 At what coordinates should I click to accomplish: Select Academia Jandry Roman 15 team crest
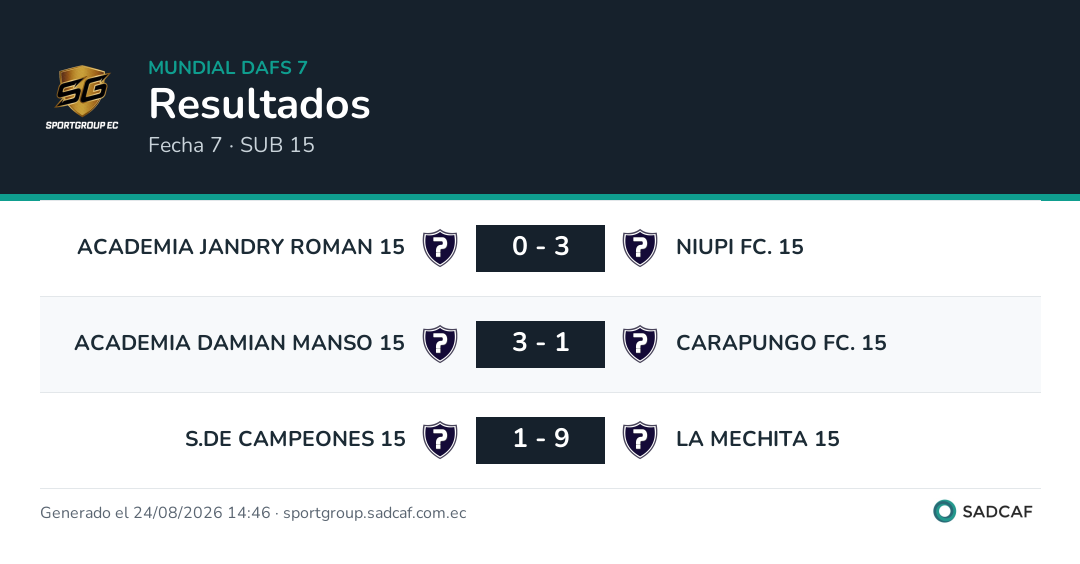coord(440,248)
